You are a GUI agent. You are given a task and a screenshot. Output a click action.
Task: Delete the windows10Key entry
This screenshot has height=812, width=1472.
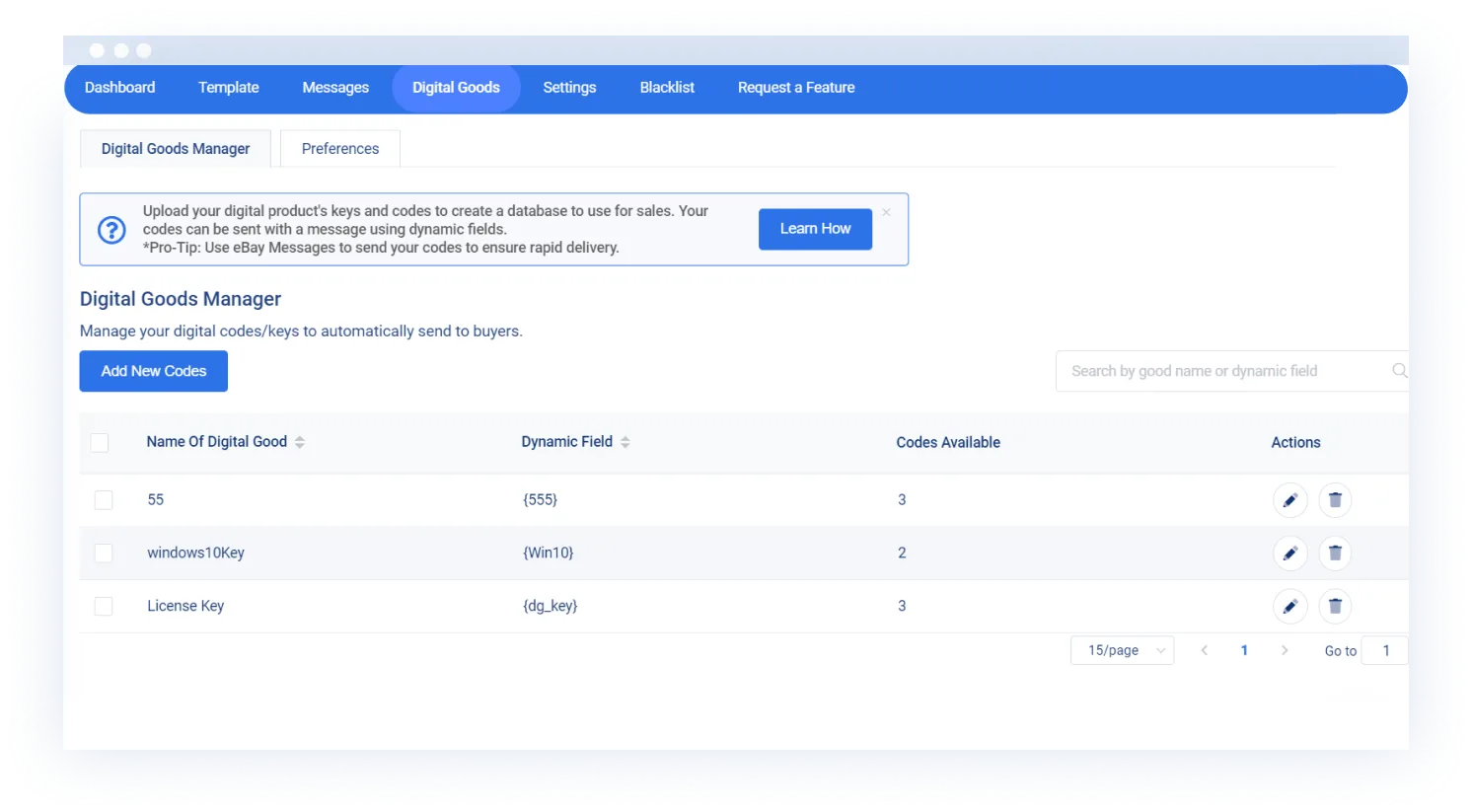(1335, 554)
